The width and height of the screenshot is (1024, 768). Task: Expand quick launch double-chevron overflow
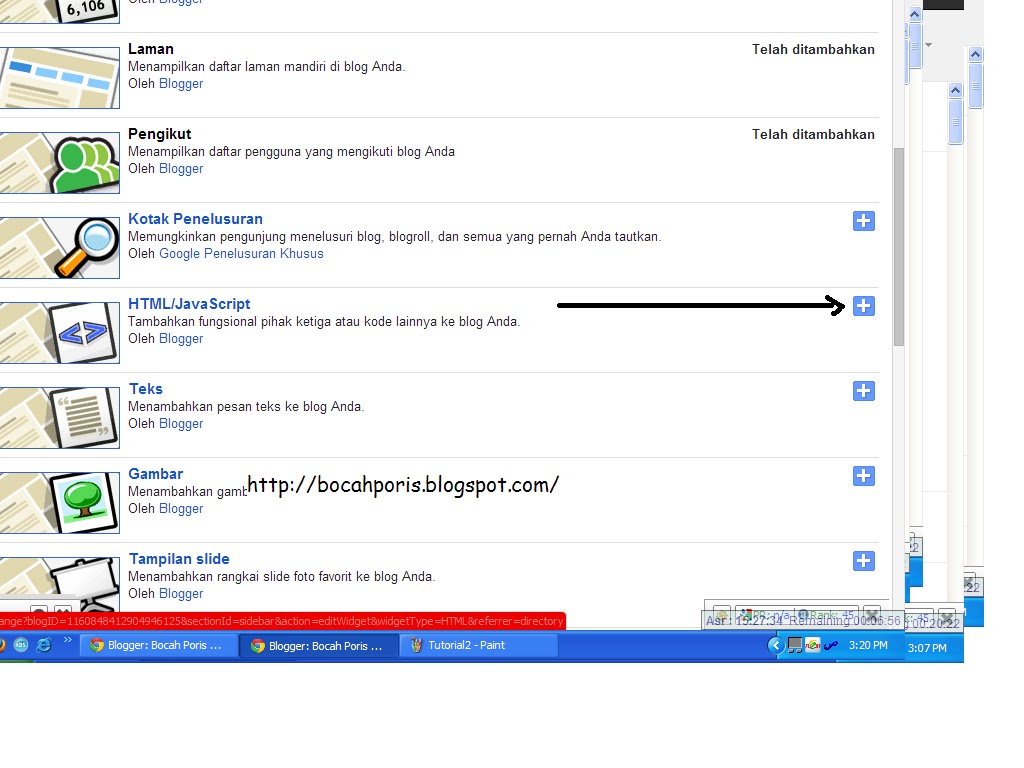(67, 641)
